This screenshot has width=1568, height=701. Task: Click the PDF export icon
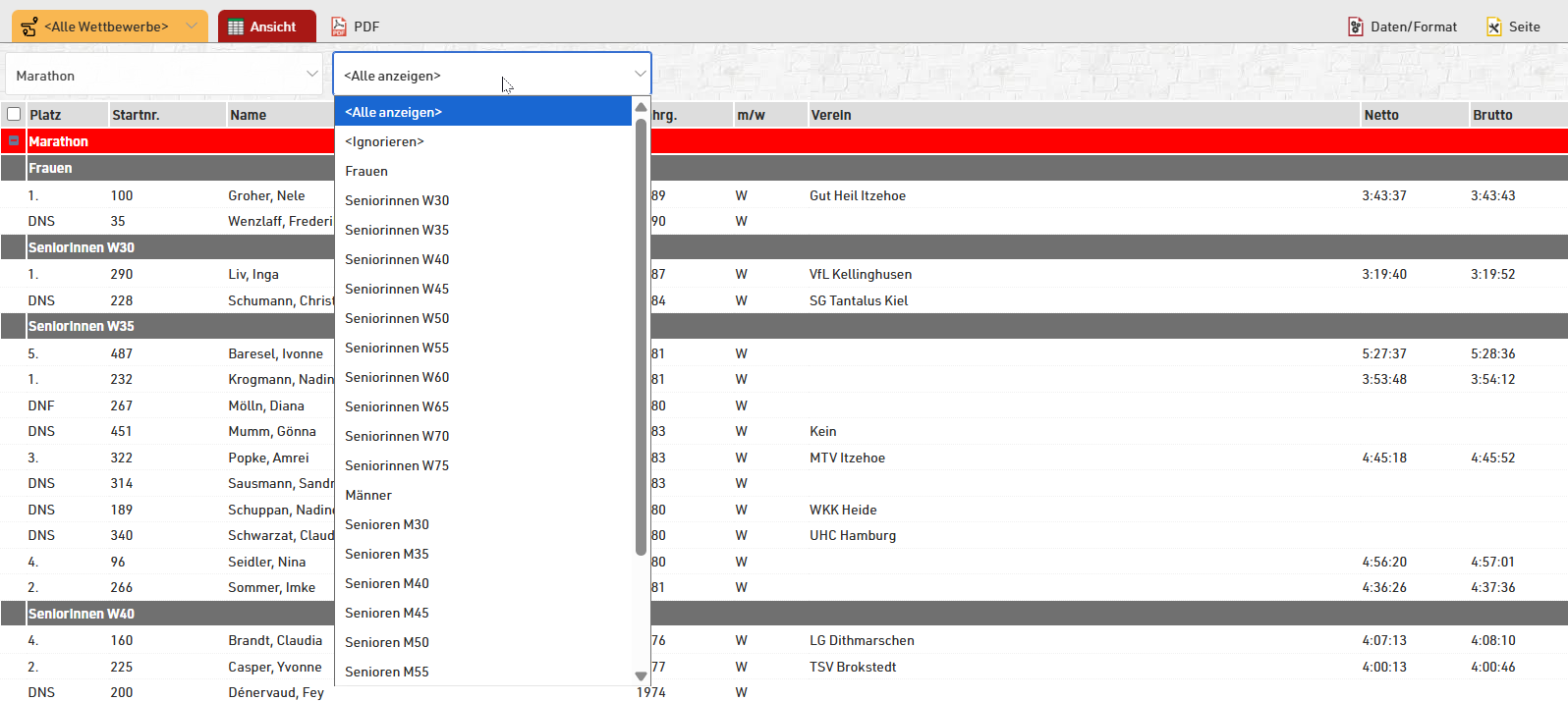pos(339,27)
